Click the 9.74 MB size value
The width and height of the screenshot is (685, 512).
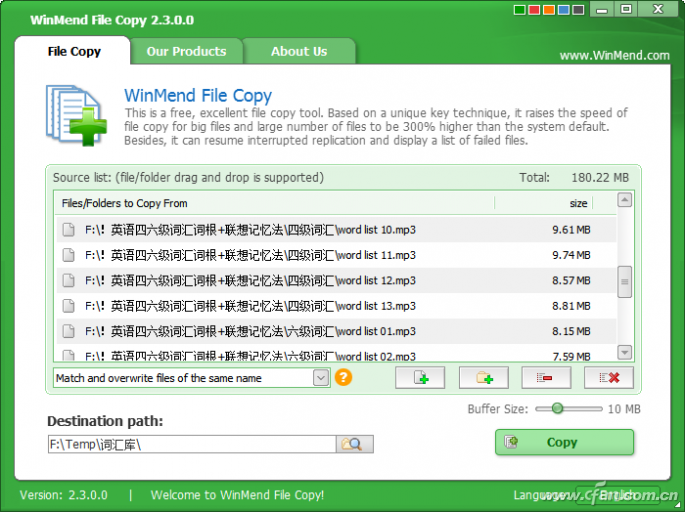[x=571, y=255]
